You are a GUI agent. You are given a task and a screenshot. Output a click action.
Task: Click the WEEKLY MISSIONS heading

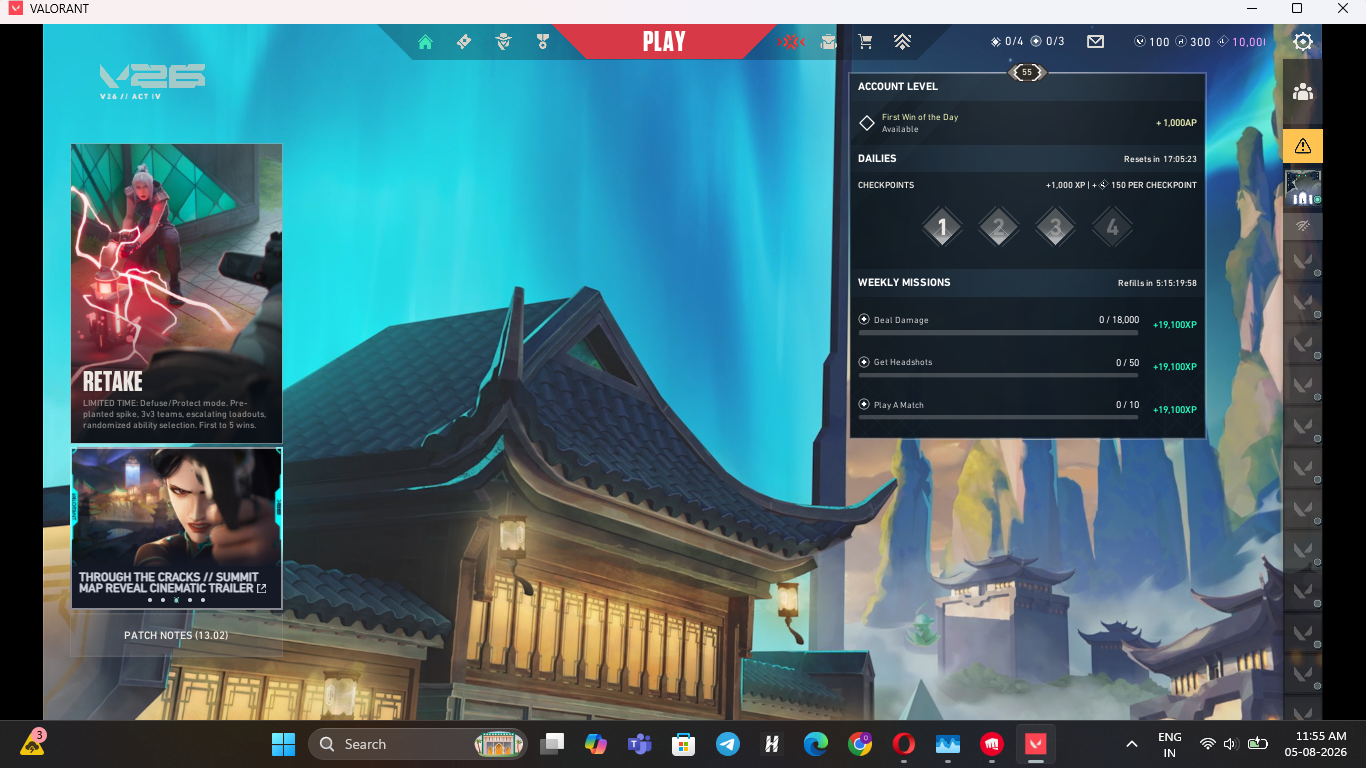coord(904,282)
